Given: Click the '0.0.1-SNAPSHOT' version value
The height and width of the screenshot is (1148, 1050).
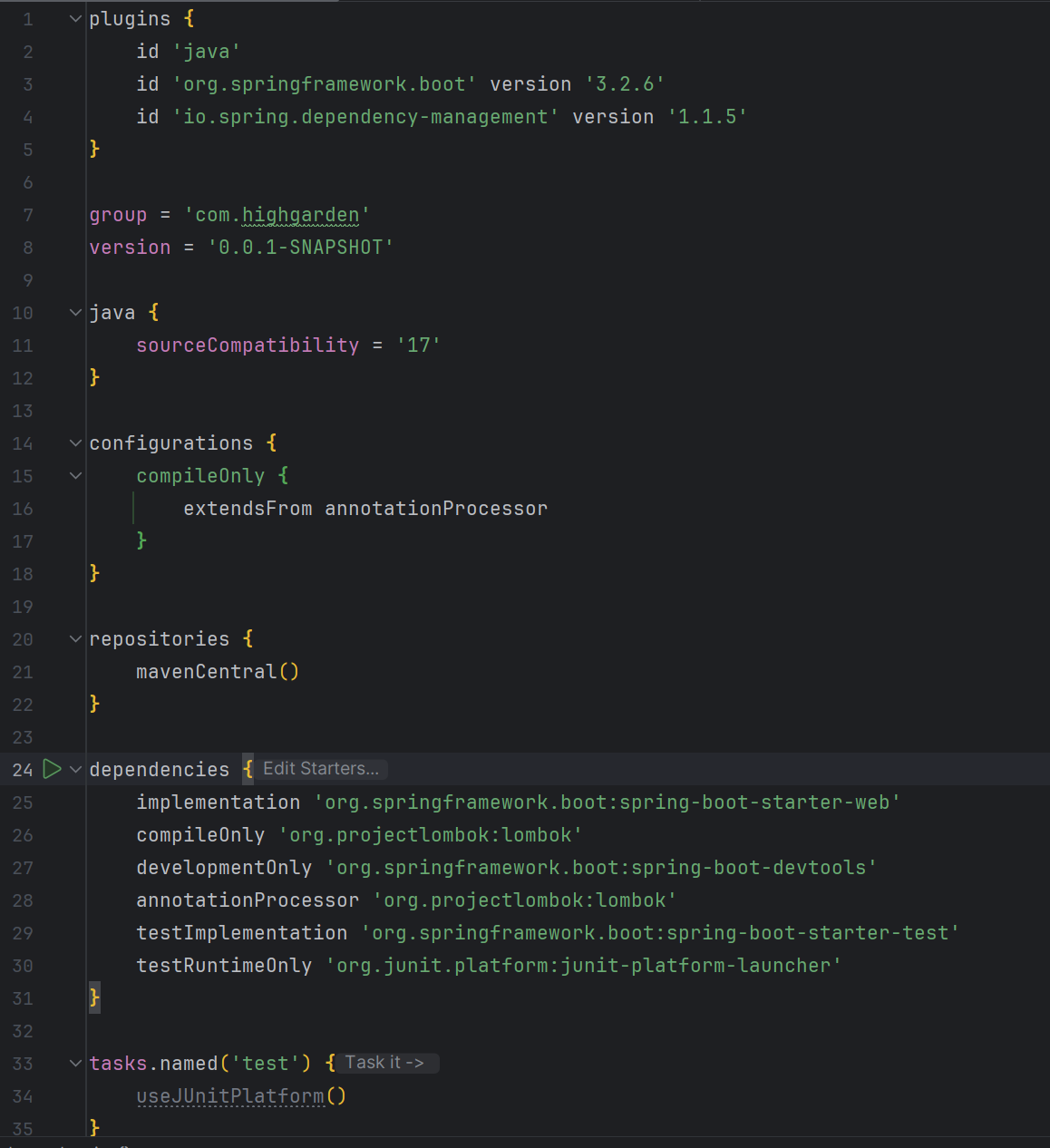Looking at the screenshot, I should click(301, 248).
